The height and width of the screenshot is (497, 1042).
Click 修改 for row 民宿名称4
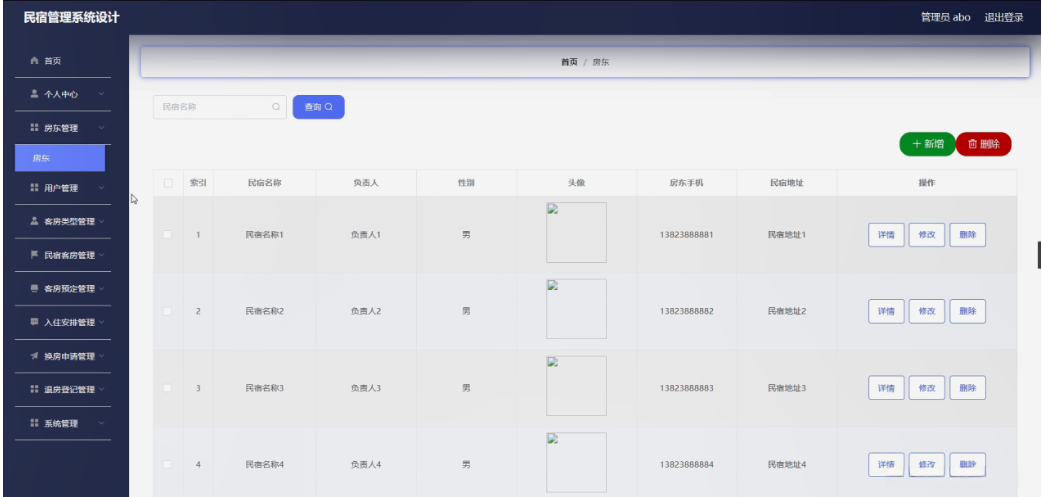[x=926, y=464]
